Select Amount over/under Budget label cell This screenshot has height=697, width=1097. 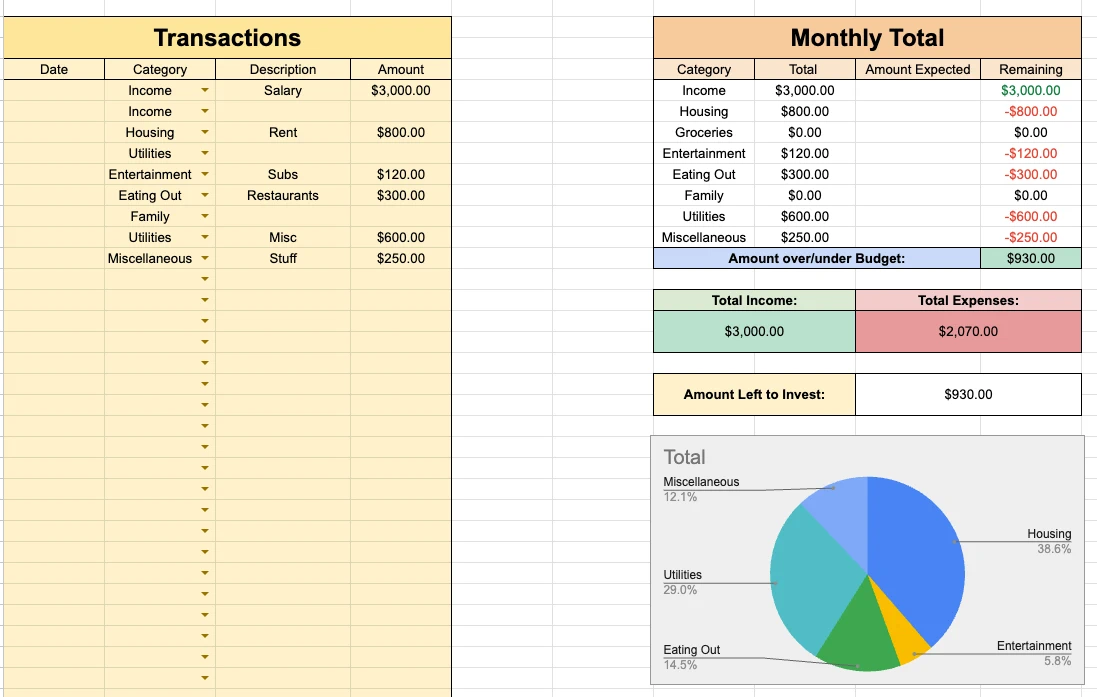coord(816,258)
